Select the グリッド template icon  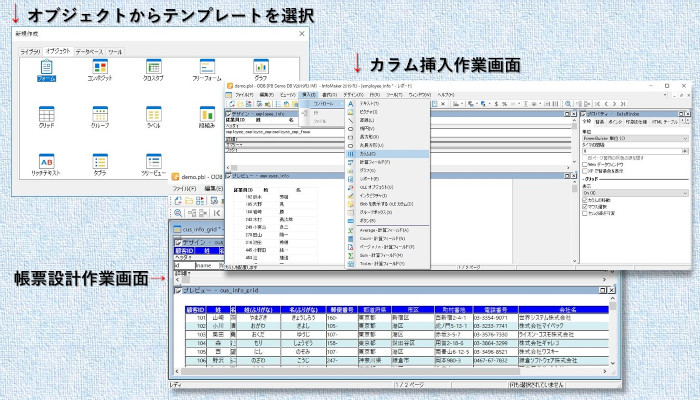46,115
